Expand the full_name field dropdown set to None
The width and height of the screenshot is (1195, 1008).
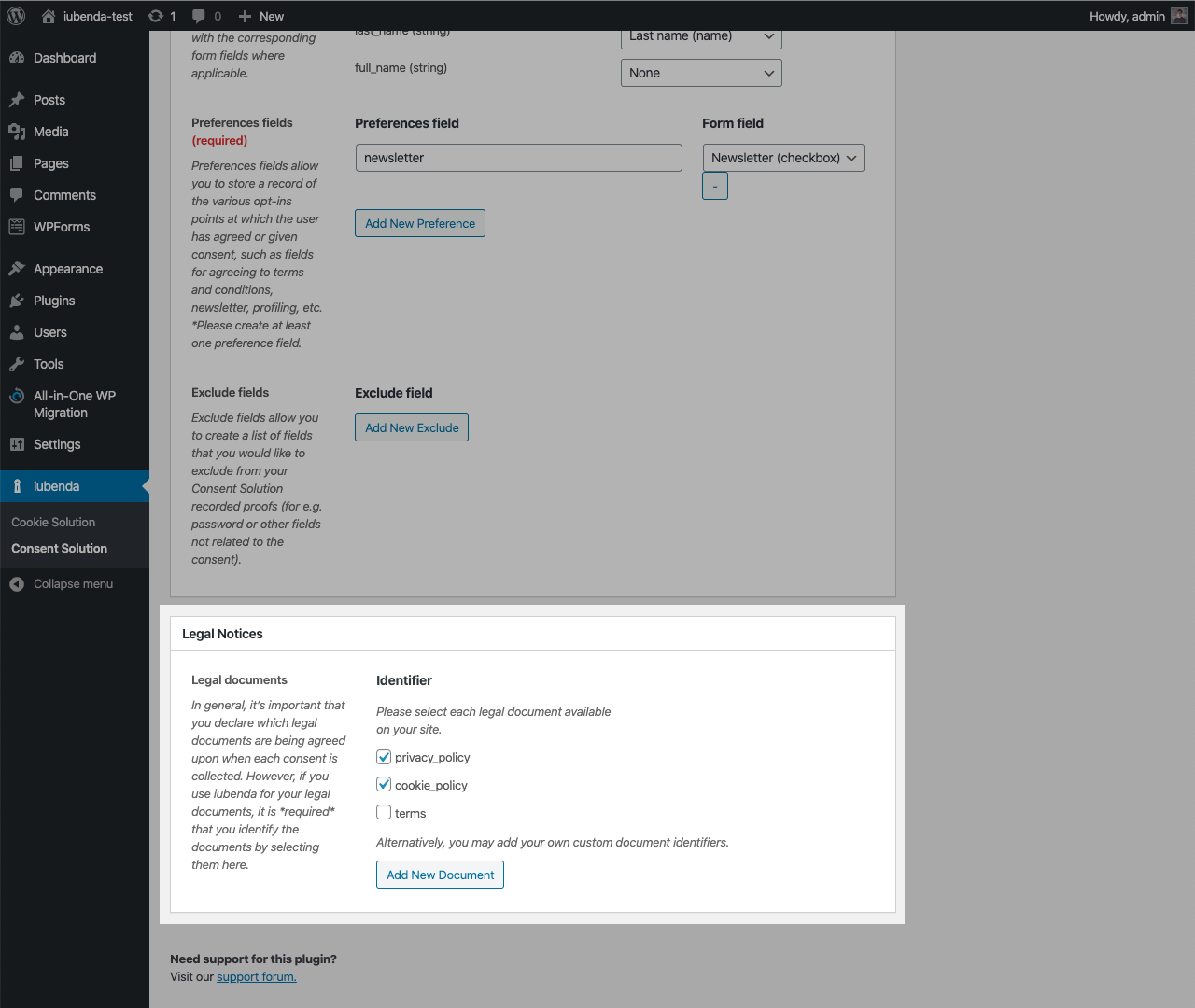click(701, 72)
